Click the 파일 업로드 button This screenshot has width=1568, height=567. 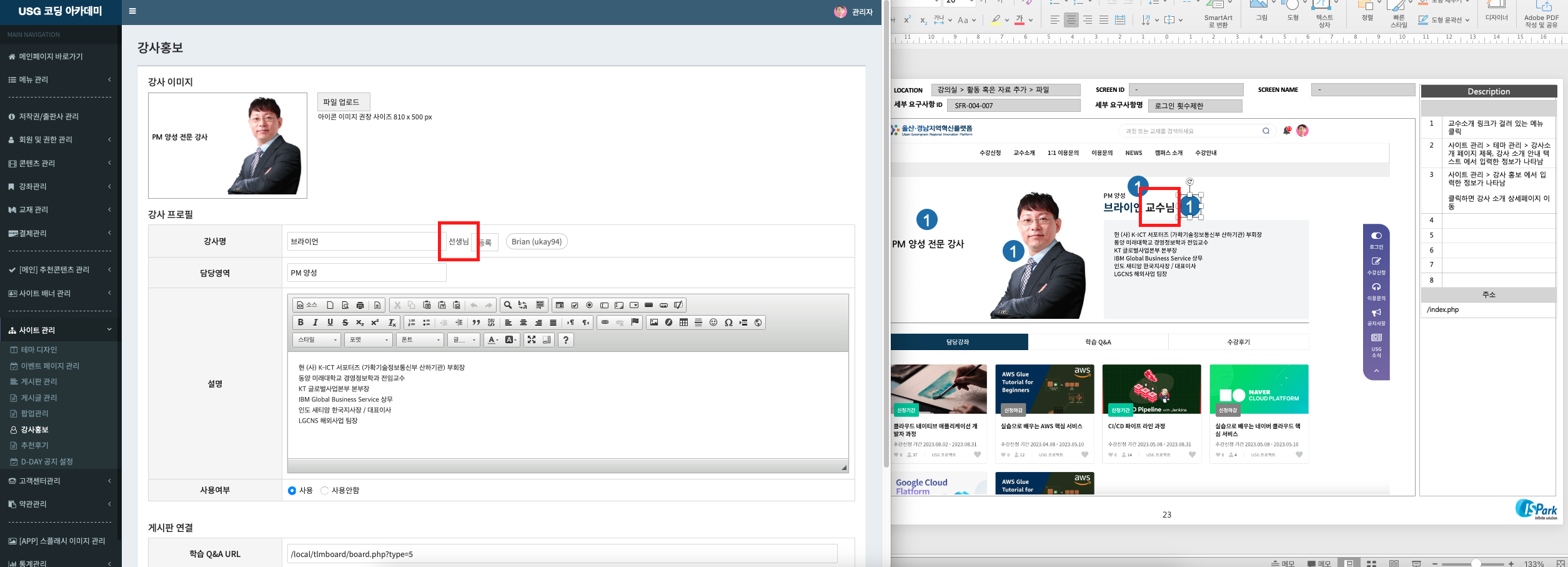[x=343, y=102]
